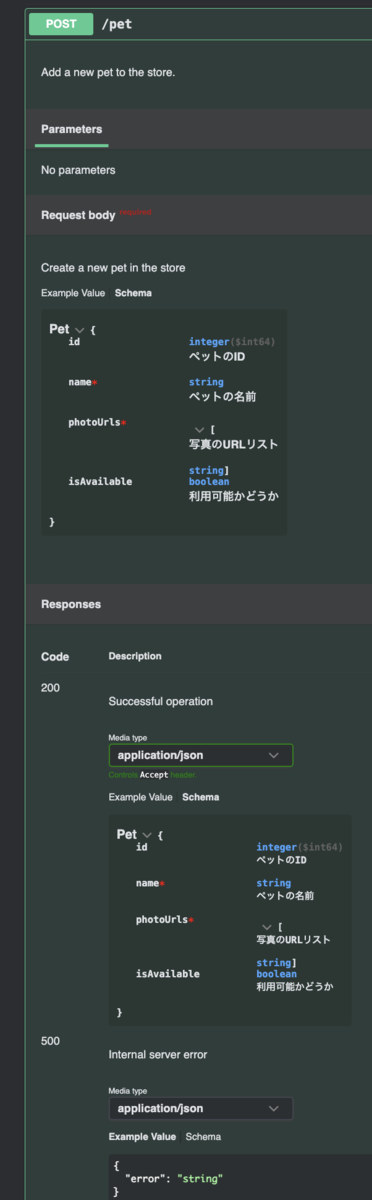This screenshot has height=1200, width=372.
Task: Open Schema tab for 500 response
Action: pos(203,1137)
